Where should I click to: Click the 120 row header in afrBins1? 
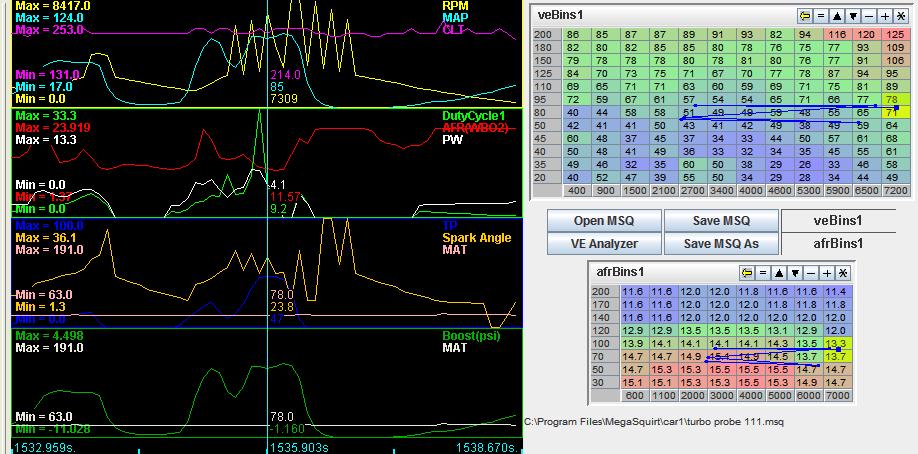(605, 330)
